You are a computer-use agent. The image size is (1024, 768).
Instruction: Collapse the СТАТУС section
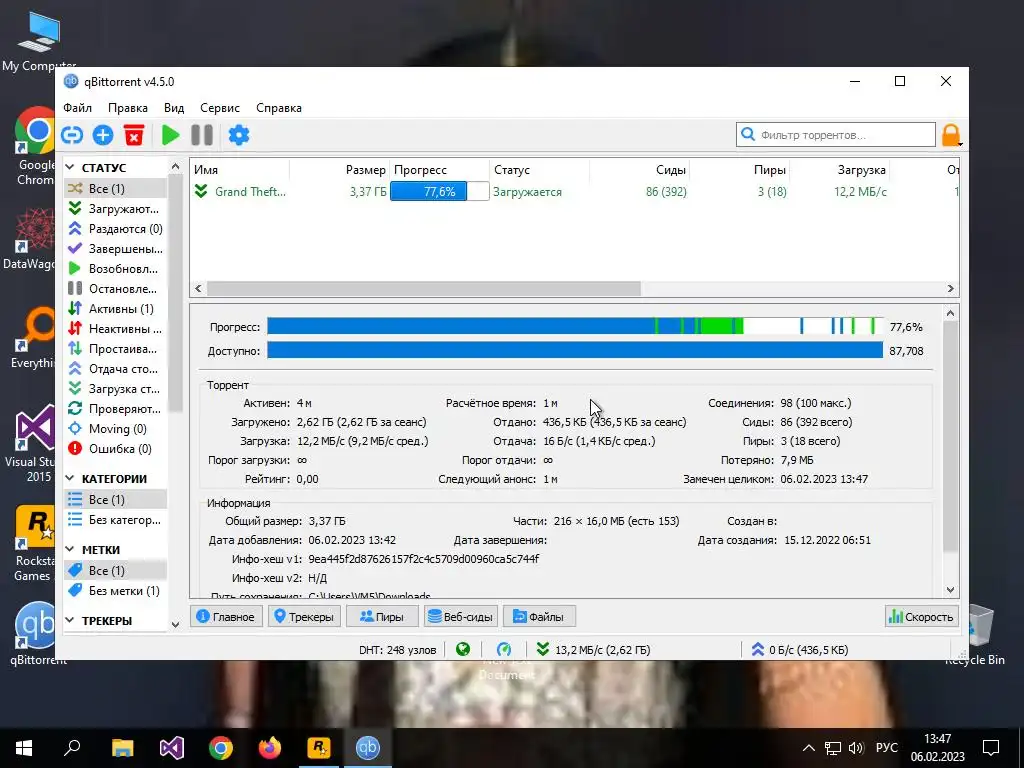tap(70, 167)
